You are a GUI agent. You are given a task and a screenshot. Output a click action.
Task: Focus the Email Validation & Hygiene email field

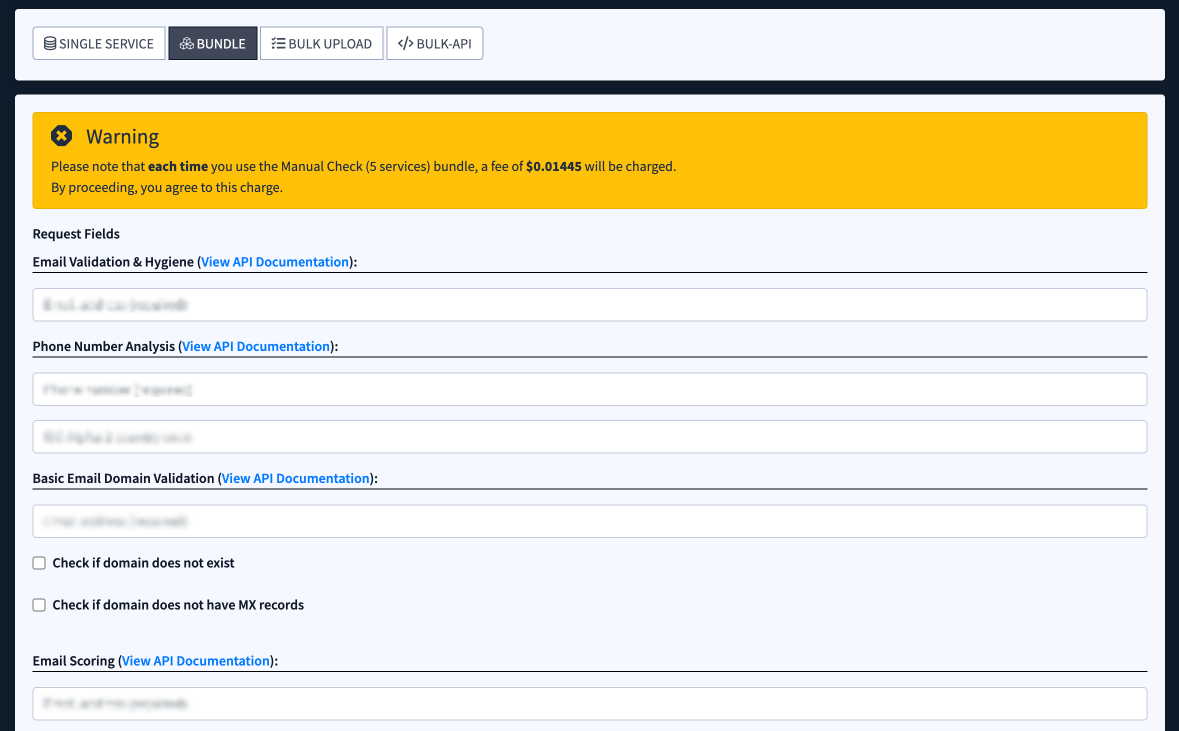pos(590,305)
